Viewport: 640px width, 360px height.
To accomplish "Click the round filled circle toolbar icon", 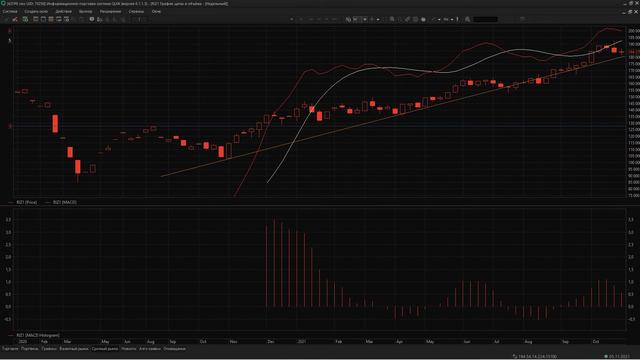I will [x=423, y=19].
